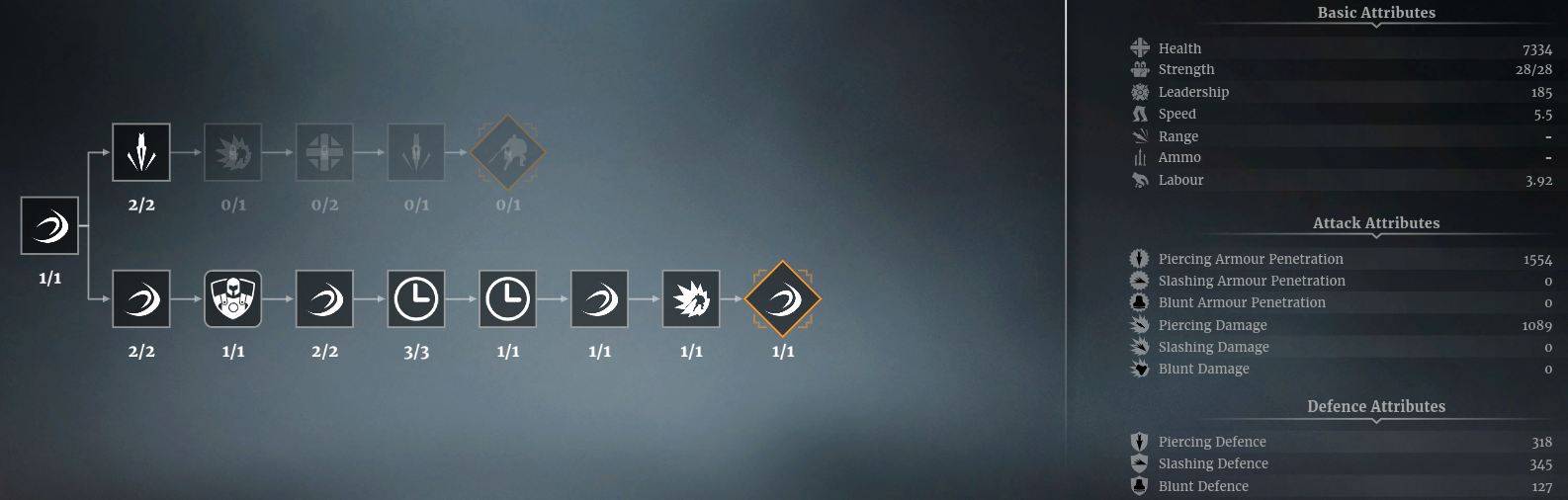
Task: Select the clock skill node showing 1/1
Action: tap(508, 298)
